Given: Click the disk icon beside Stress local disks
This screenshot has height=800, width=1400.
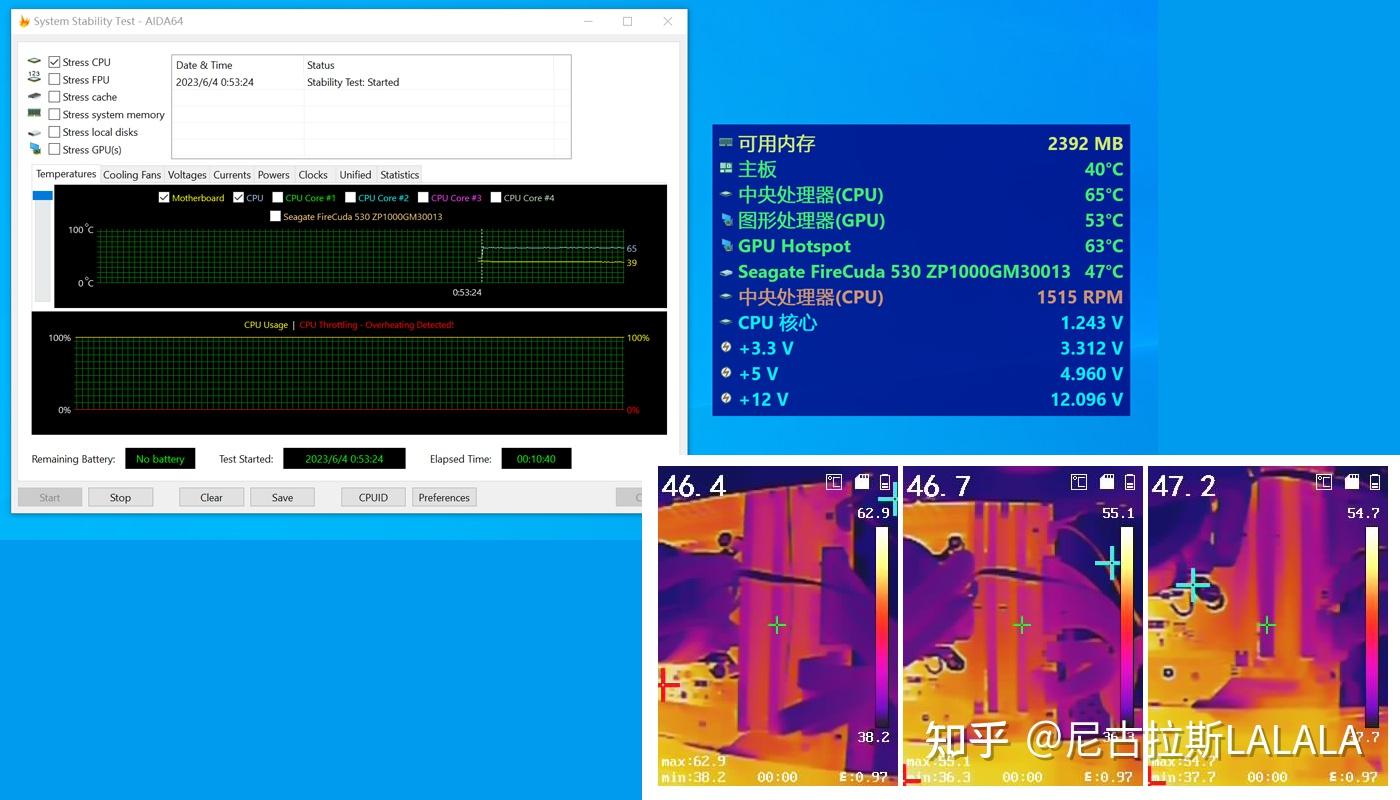Looking at the screenshot, I should tap(35, 132).
